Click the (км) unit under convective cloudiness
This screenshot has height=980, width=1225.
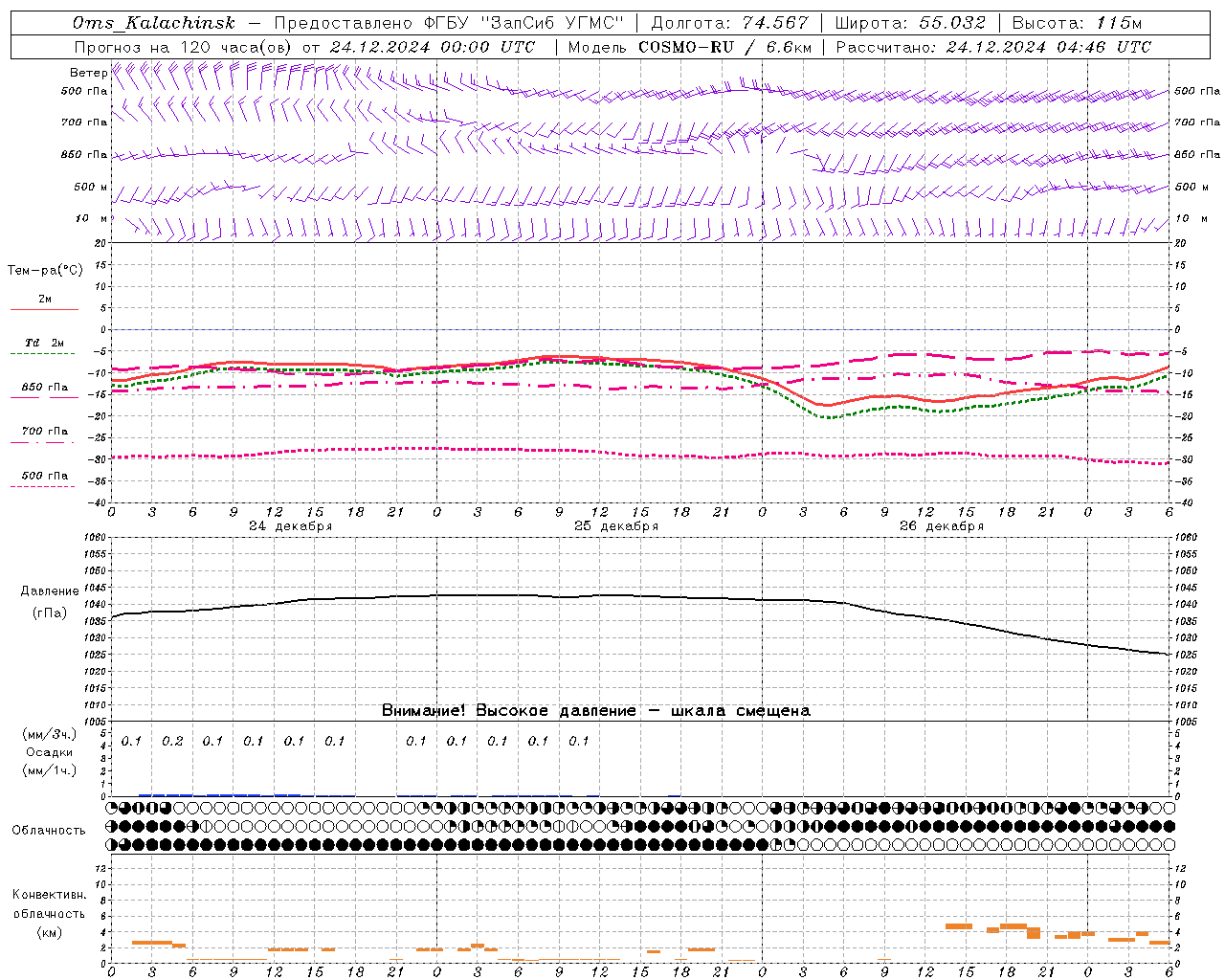[50, 932]
